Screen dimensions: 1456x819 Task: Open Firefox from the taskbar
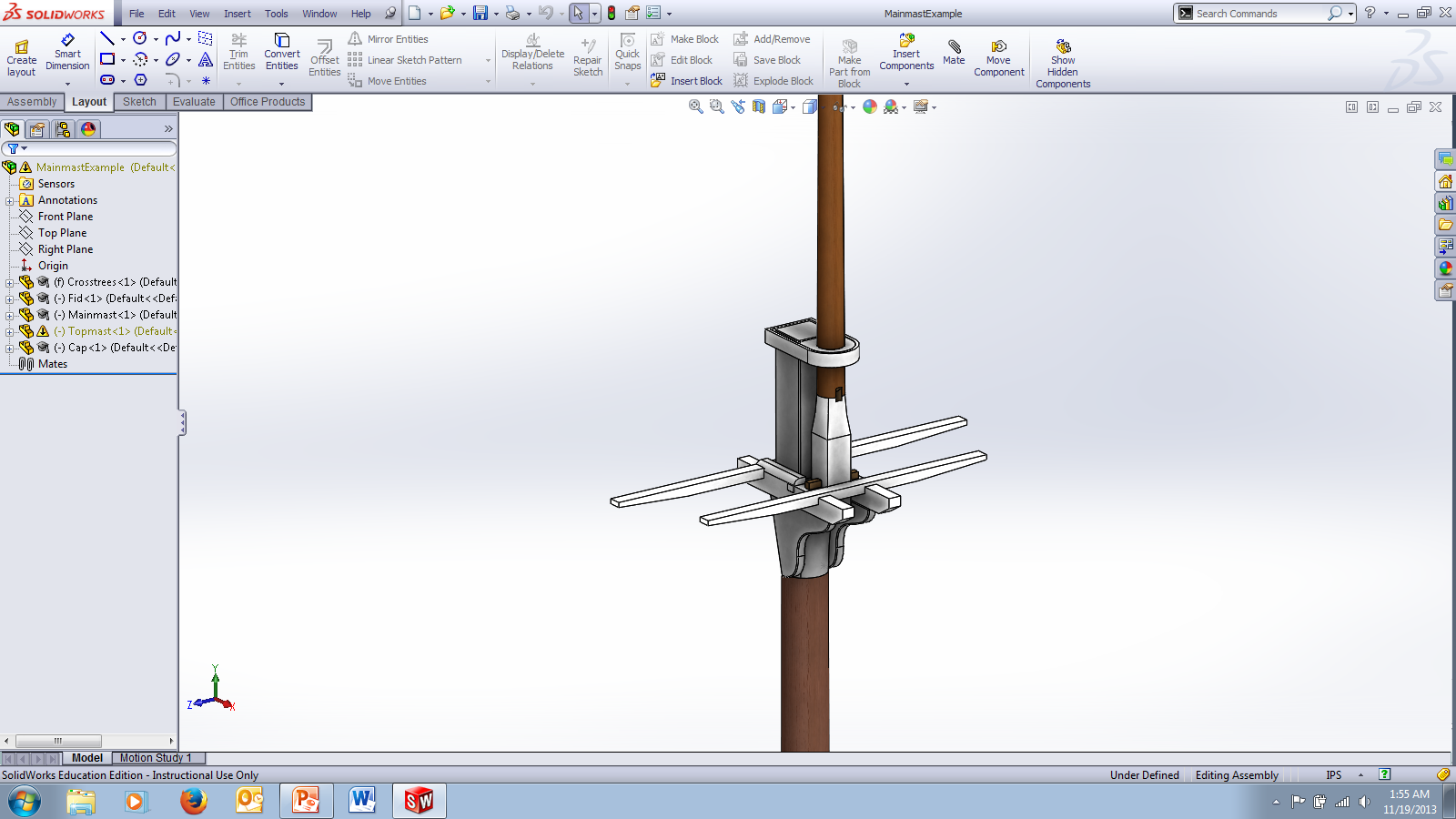[193, 801]
